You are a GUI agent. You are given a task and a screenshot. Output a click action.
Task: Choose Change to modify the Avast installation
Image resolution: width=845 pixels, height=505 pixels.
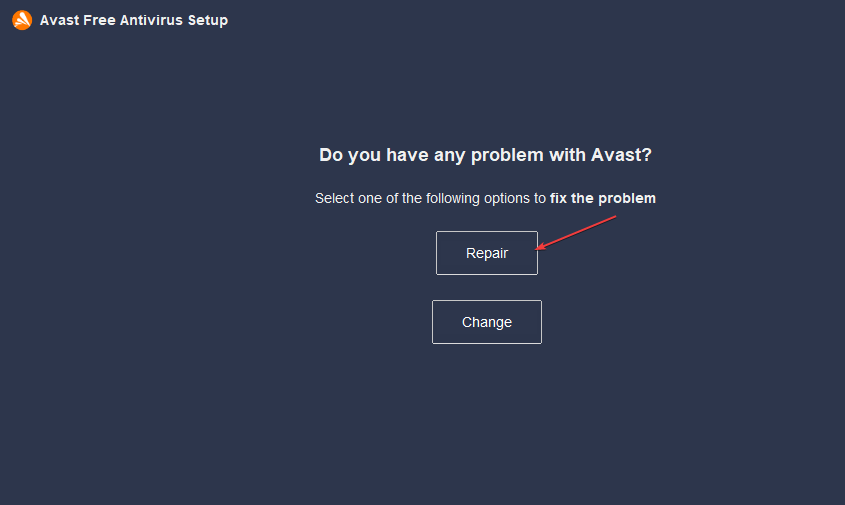click(x=487, y=322)
